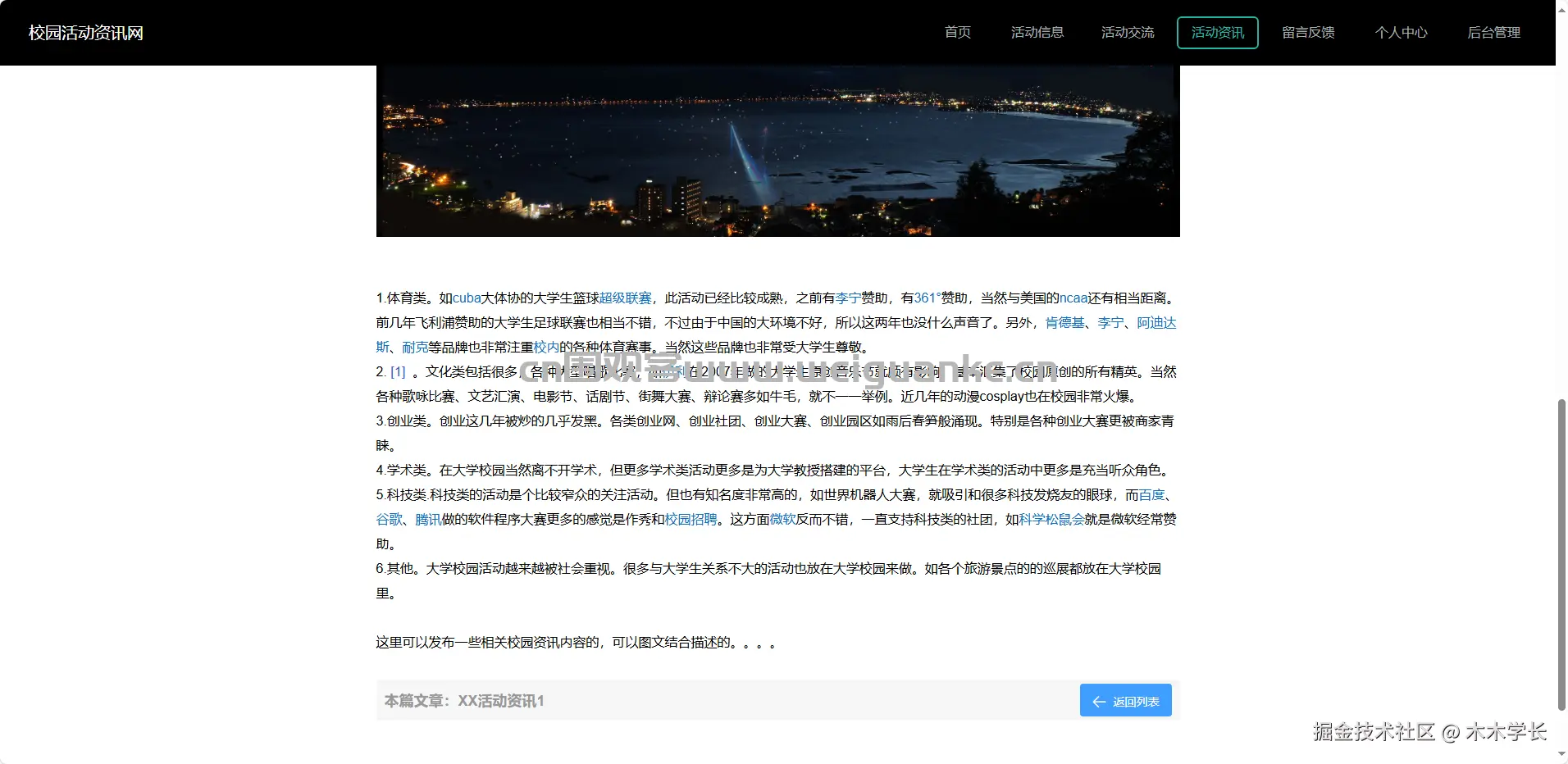Image resolution: width=1568 pixels, height=764 pixels.
Task: Open the cuba hyperlink
Action: tap(467, 298)
